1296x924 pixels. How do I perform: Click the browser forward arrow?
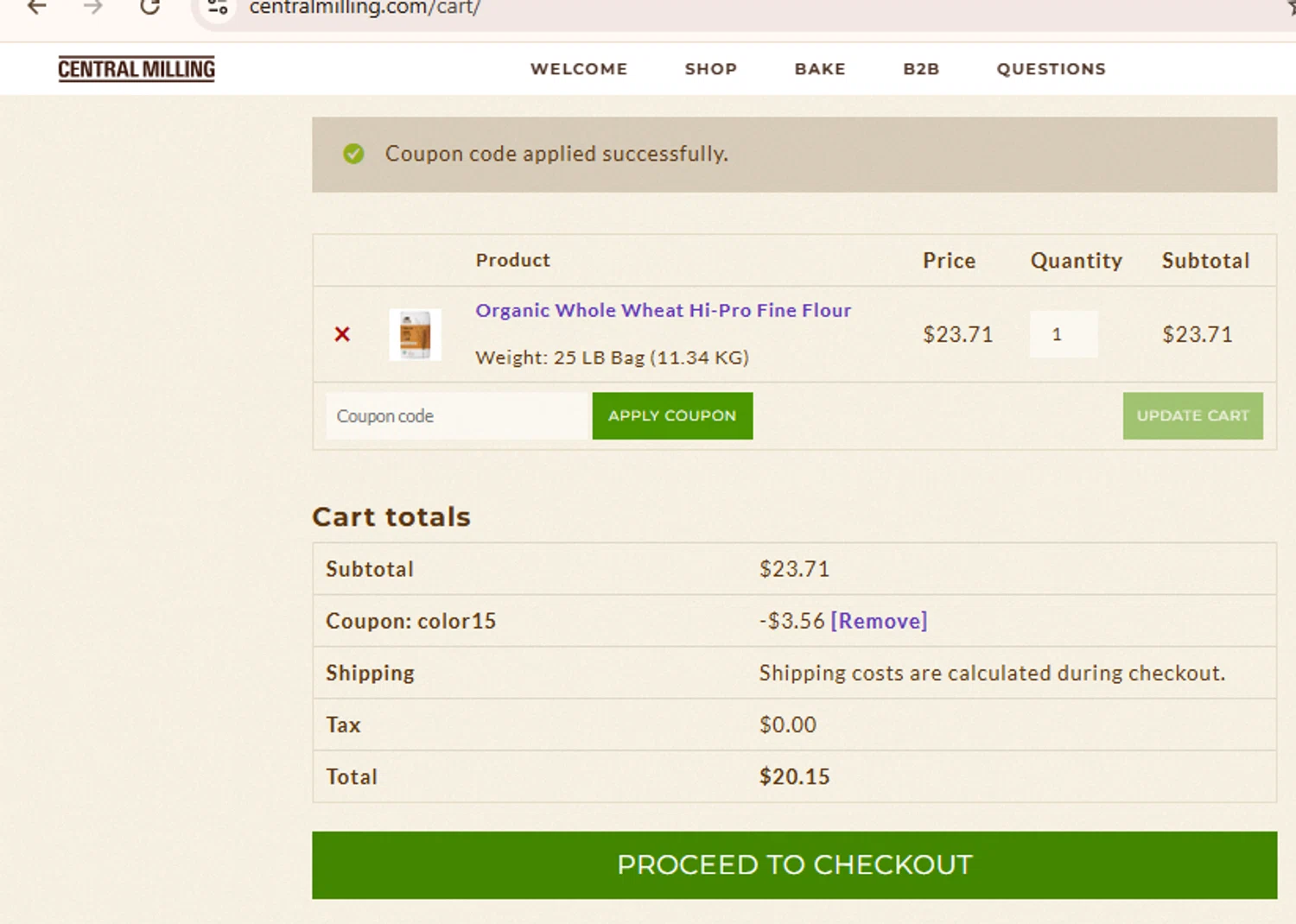tap(93, 8)
